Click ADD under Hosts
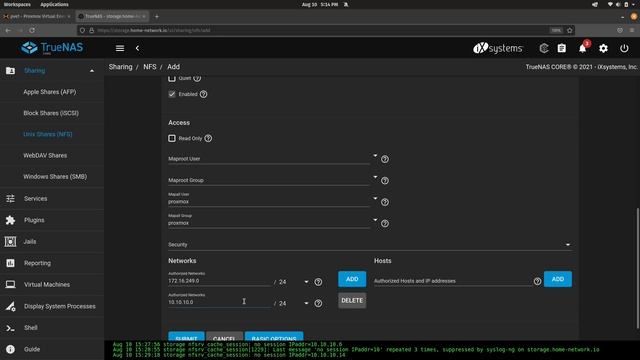 558,279
